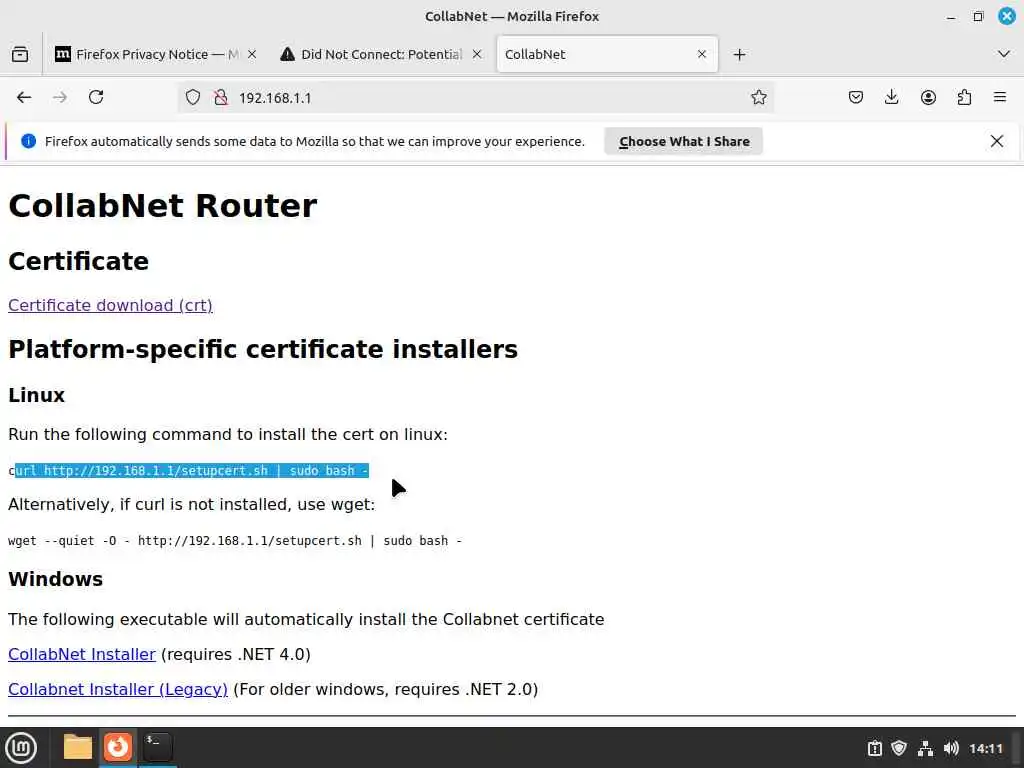Click the wget --quiet setupcert.sh command
The width and height of the screenshot is (1024, 768).
[235, 541]
